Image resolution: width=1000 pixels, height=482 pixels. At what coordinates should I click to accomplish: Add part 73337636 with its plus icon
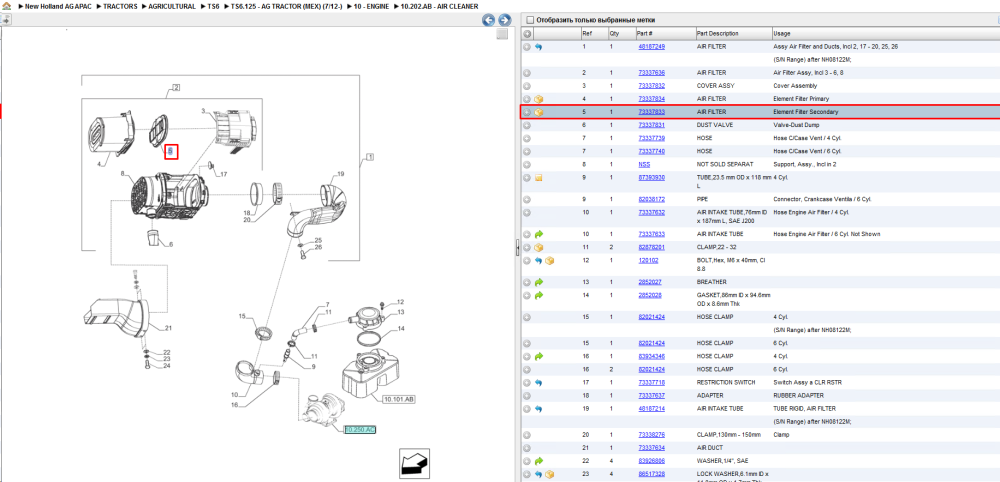tap(527, 73)
